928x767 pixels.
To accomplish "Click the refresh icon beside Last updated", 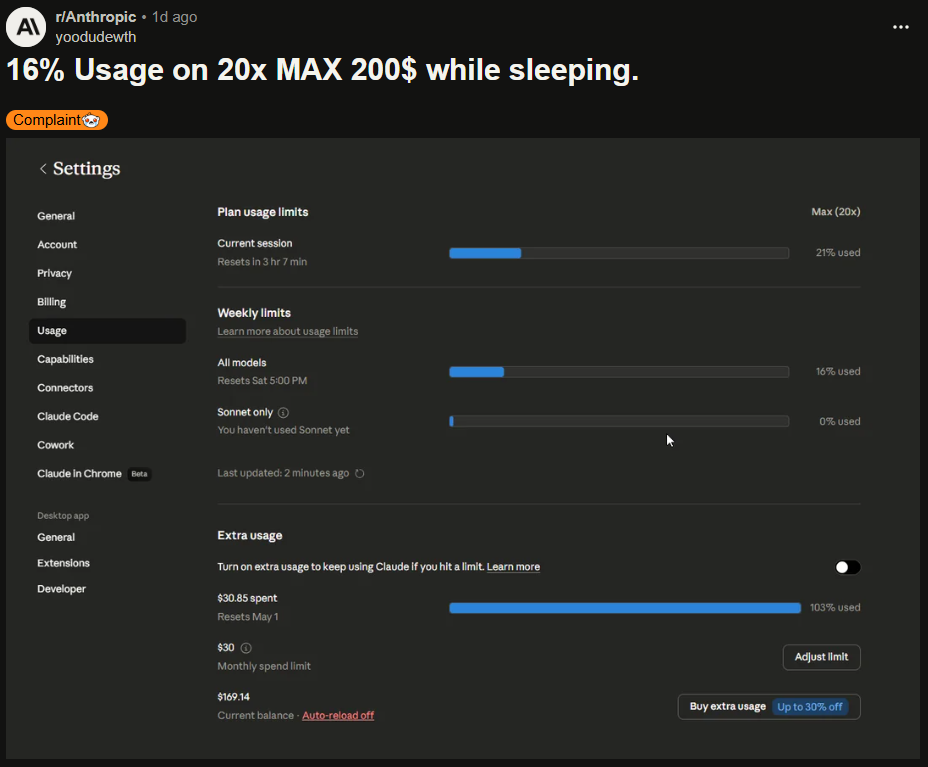I will tap(360, 474).
